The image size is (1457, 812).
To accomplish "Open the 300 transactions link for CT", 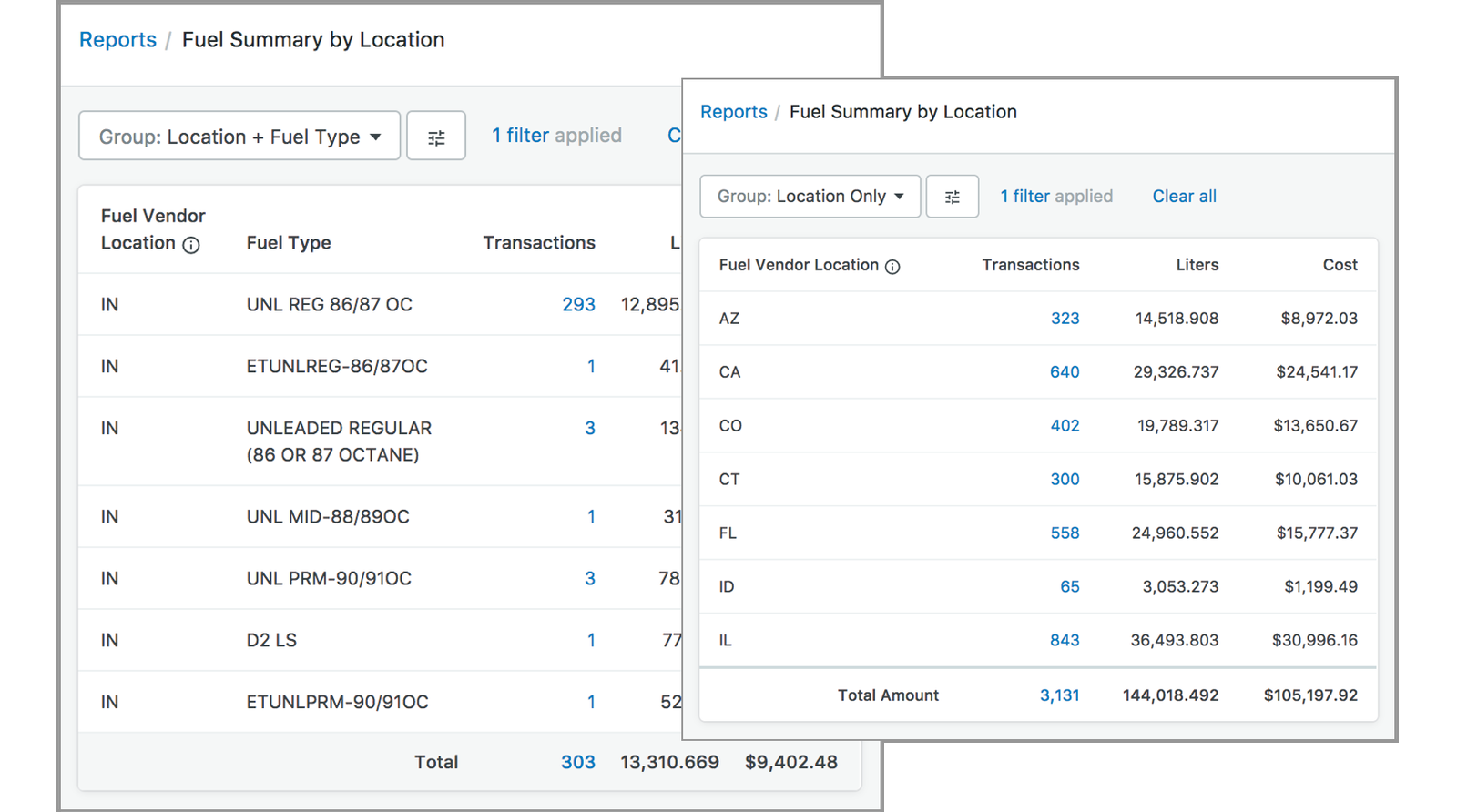I will [x=1065, y=480].
